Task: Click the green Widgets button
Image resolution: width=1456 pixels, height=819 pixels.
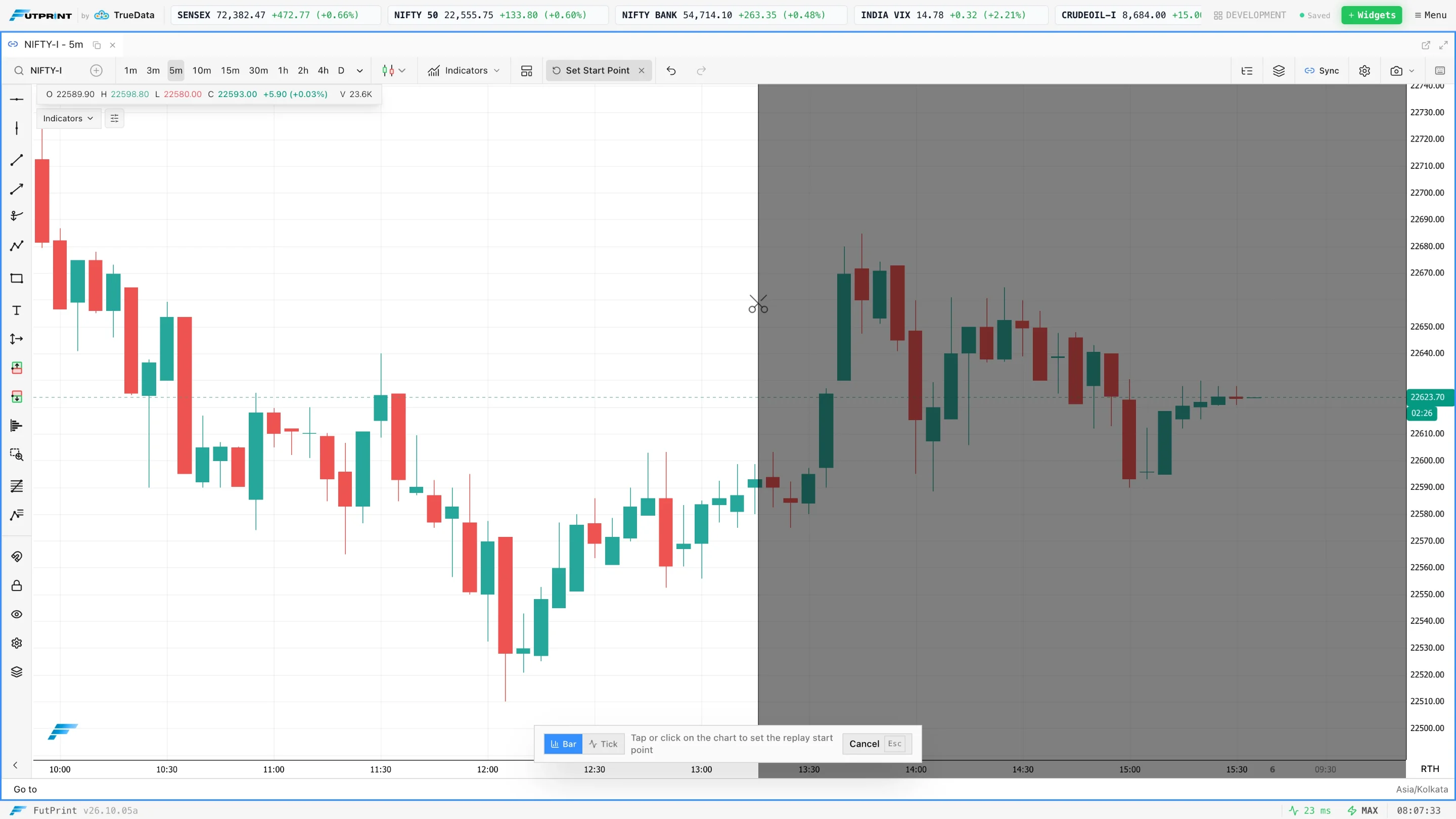Action: coord(1371,15)
